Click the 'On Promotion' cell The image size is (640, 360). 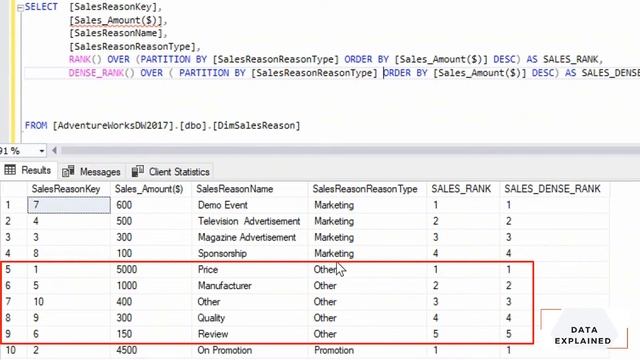pyautogui.click(x=250, y=350)
